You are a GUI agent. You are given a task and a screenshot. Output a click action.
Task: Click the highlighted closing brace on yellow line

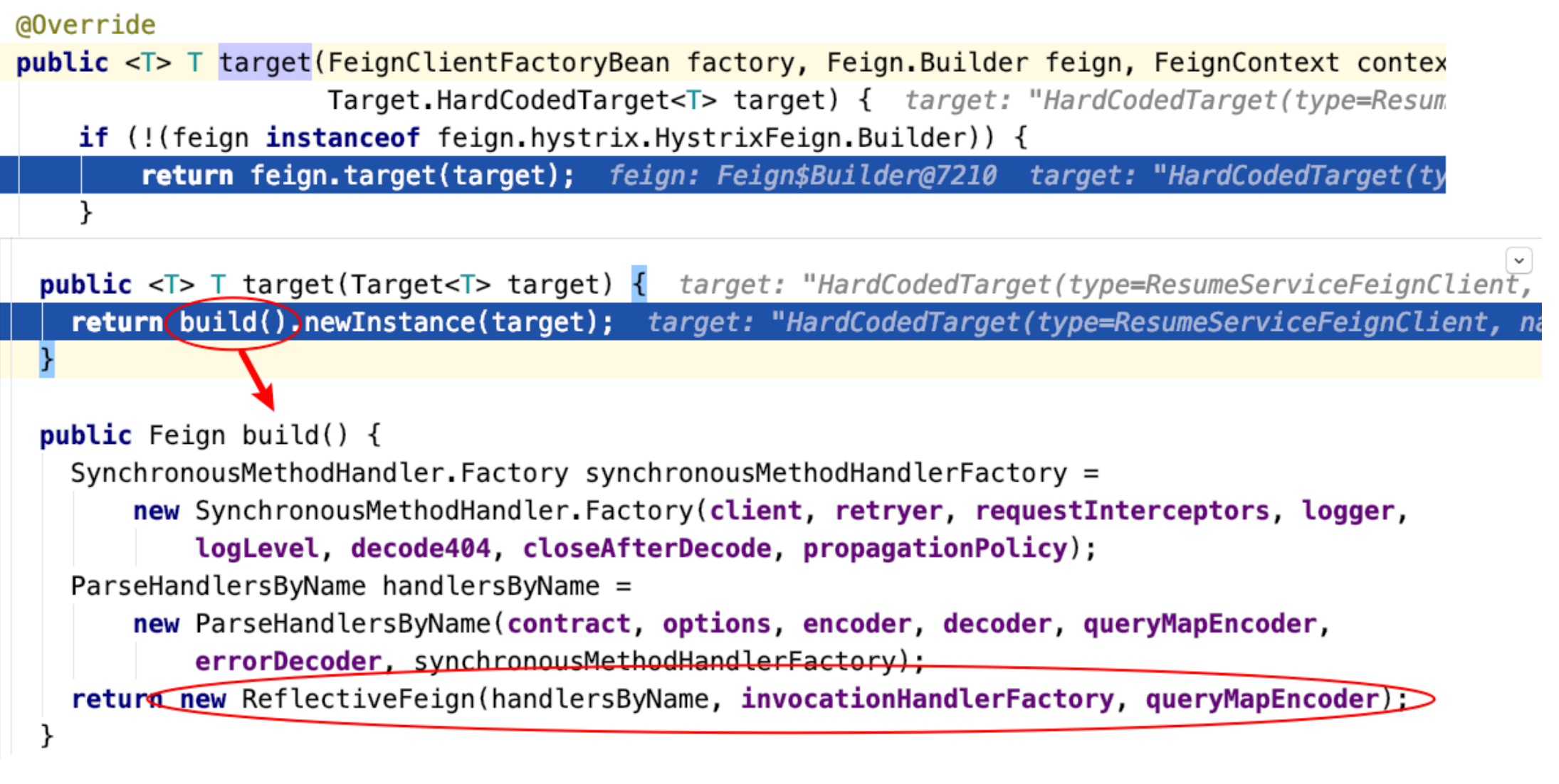pos(47,359)
